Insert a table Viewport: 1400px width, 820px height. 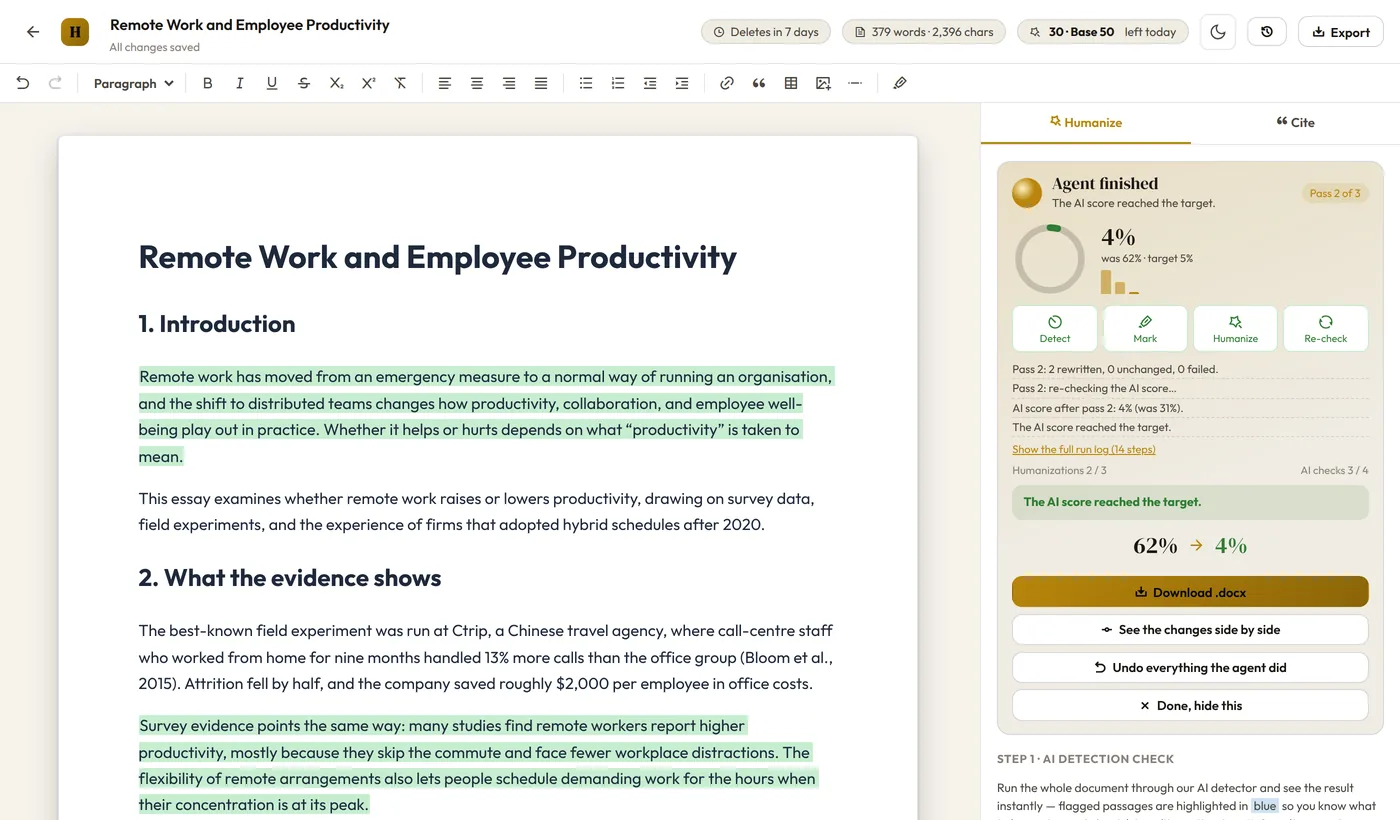(791, 84)
